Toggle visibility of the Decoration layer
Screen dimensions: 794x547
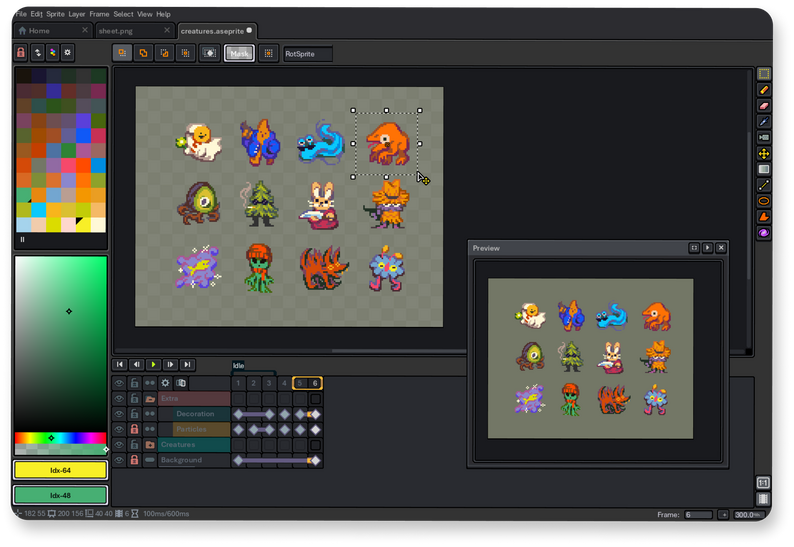tap(119, 414)
